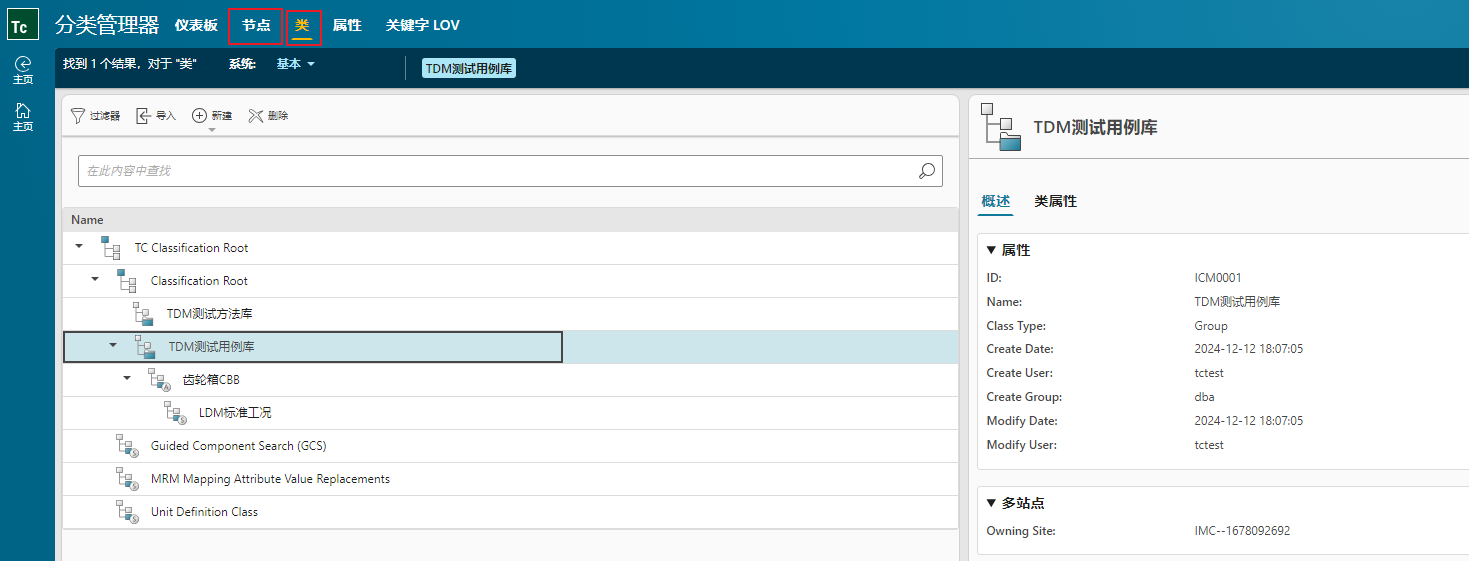Collapse the 齿轮箱CBB tree node
1469x561 pixels.
pyautogui.click(x=127, y=378)
